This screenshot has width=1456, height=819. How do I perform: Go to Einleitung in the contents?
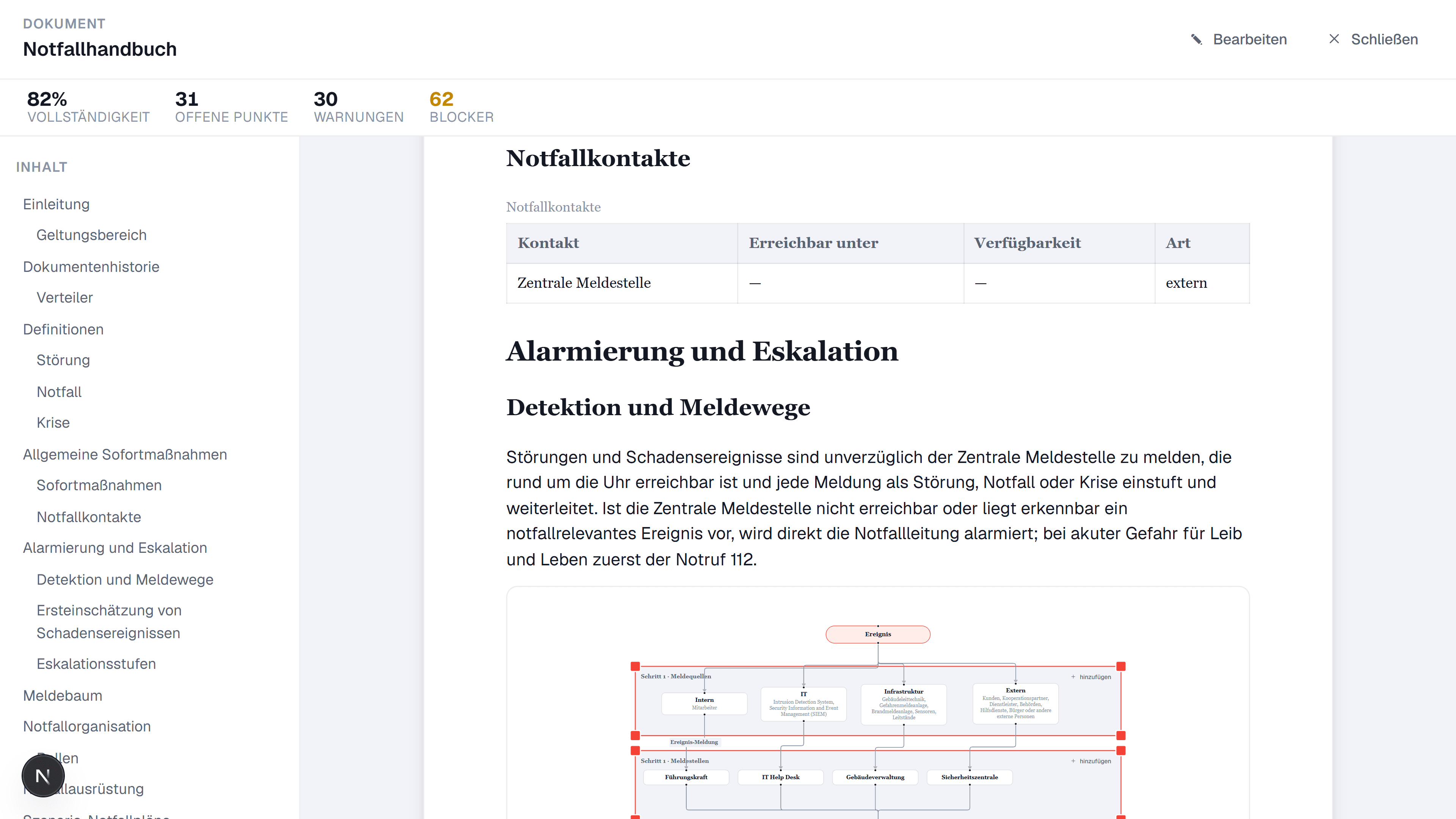click(x=56, y=204)
